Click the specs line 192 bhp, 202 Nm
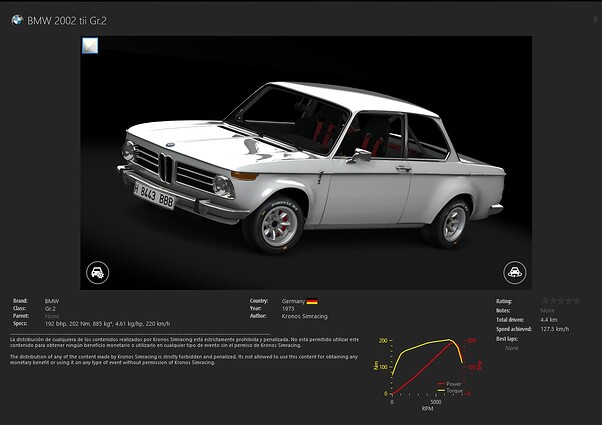 point(108,324)
